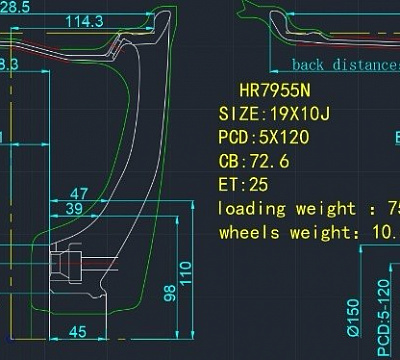The width and height of the screenshot is (400, 360).
Task: Click the SIZE:19X10J text
Action: coord(274,114)
